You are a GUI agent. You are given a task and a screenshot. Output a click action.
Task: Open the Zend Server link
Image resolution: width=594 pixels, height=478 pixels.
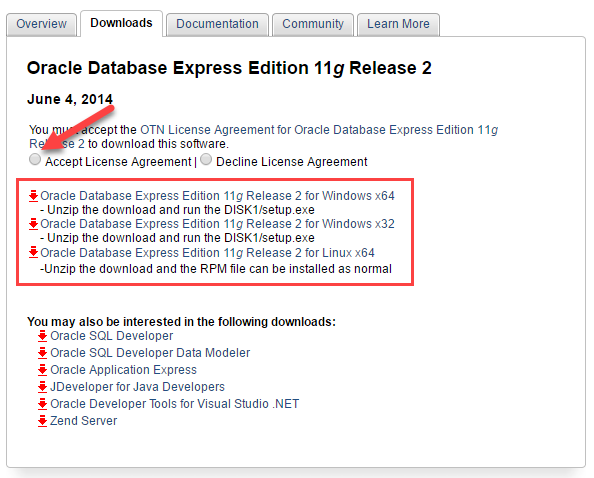pos(84,421)
